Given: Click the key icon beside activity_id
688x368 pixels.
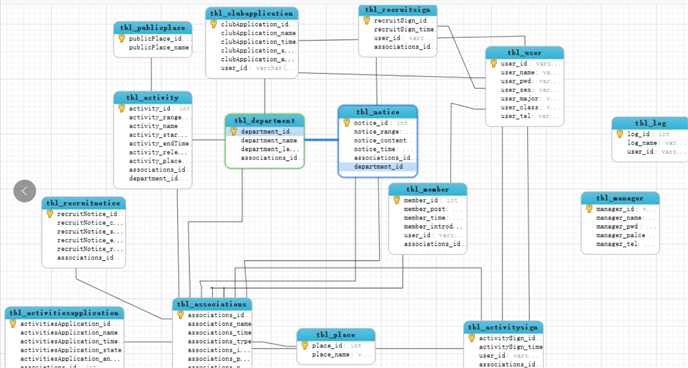Looking at the screenshot, I should 122,108.
